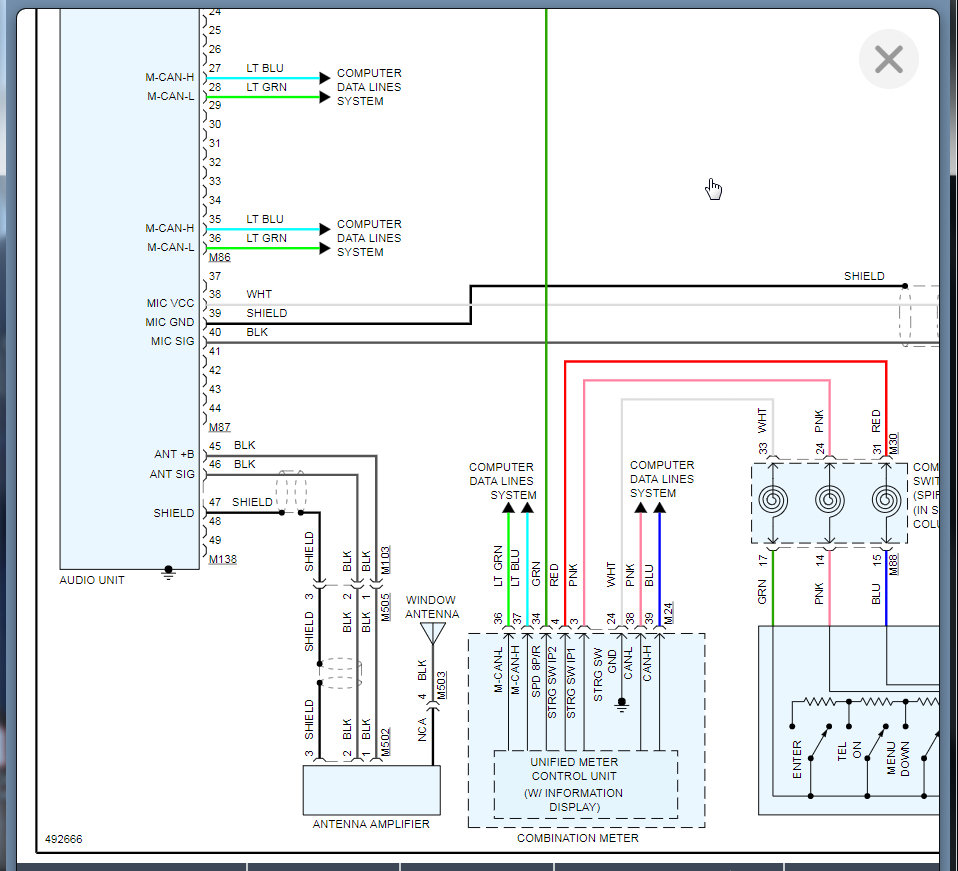Click the arrowhead on pin 28 LT GRN wire

(324, 97)
